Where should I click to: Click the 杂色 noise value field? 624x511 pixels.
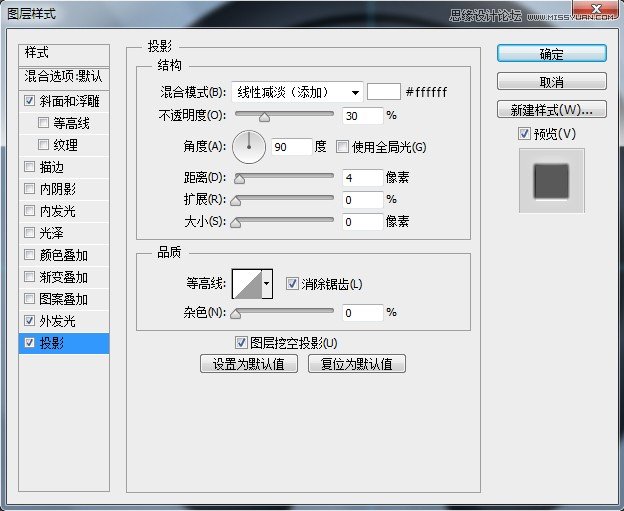363,313
